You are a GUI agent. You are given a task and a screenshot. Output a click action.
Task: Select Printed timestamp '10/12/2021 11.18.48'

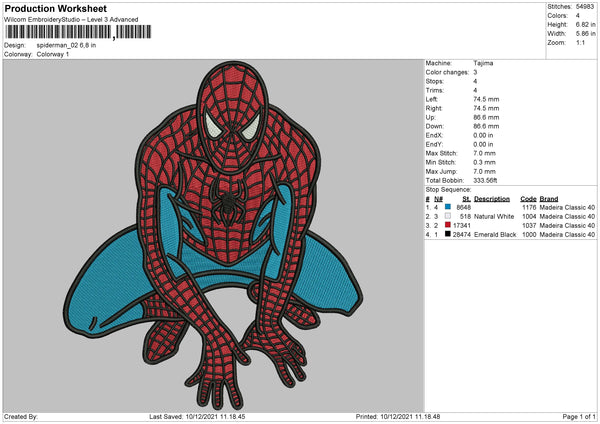(x=410, y=416)
